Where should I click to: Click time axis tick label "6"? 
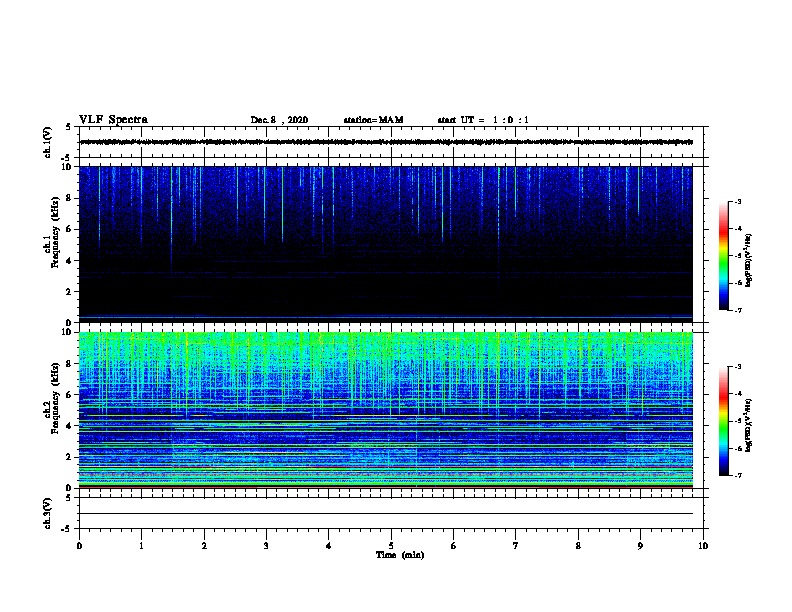454,546
